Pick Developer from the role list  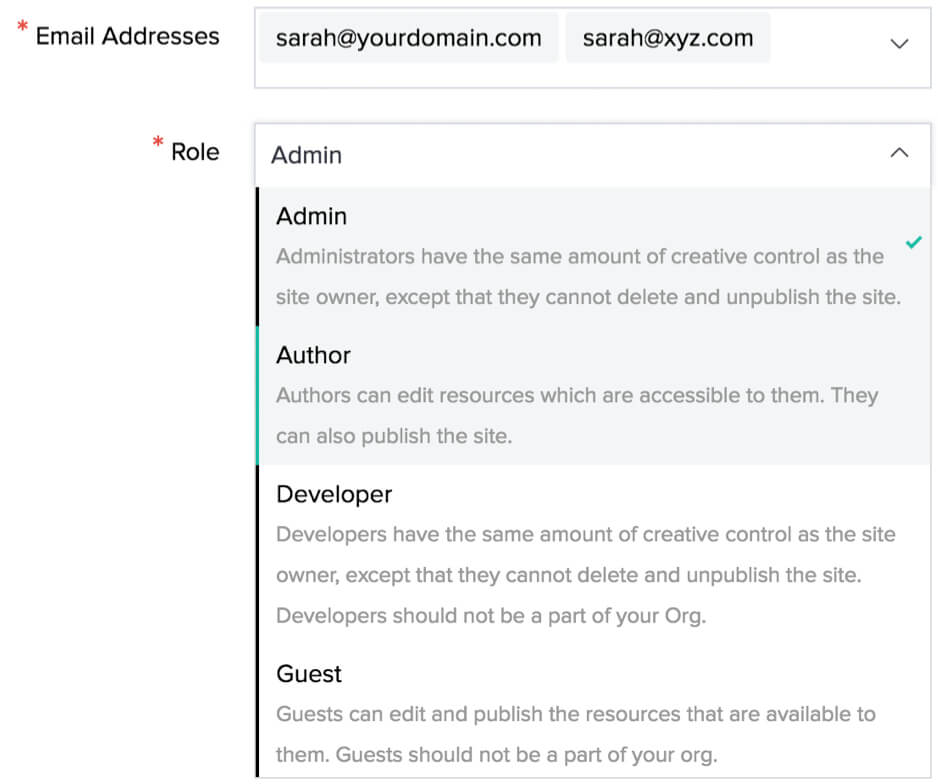[334, 494]
